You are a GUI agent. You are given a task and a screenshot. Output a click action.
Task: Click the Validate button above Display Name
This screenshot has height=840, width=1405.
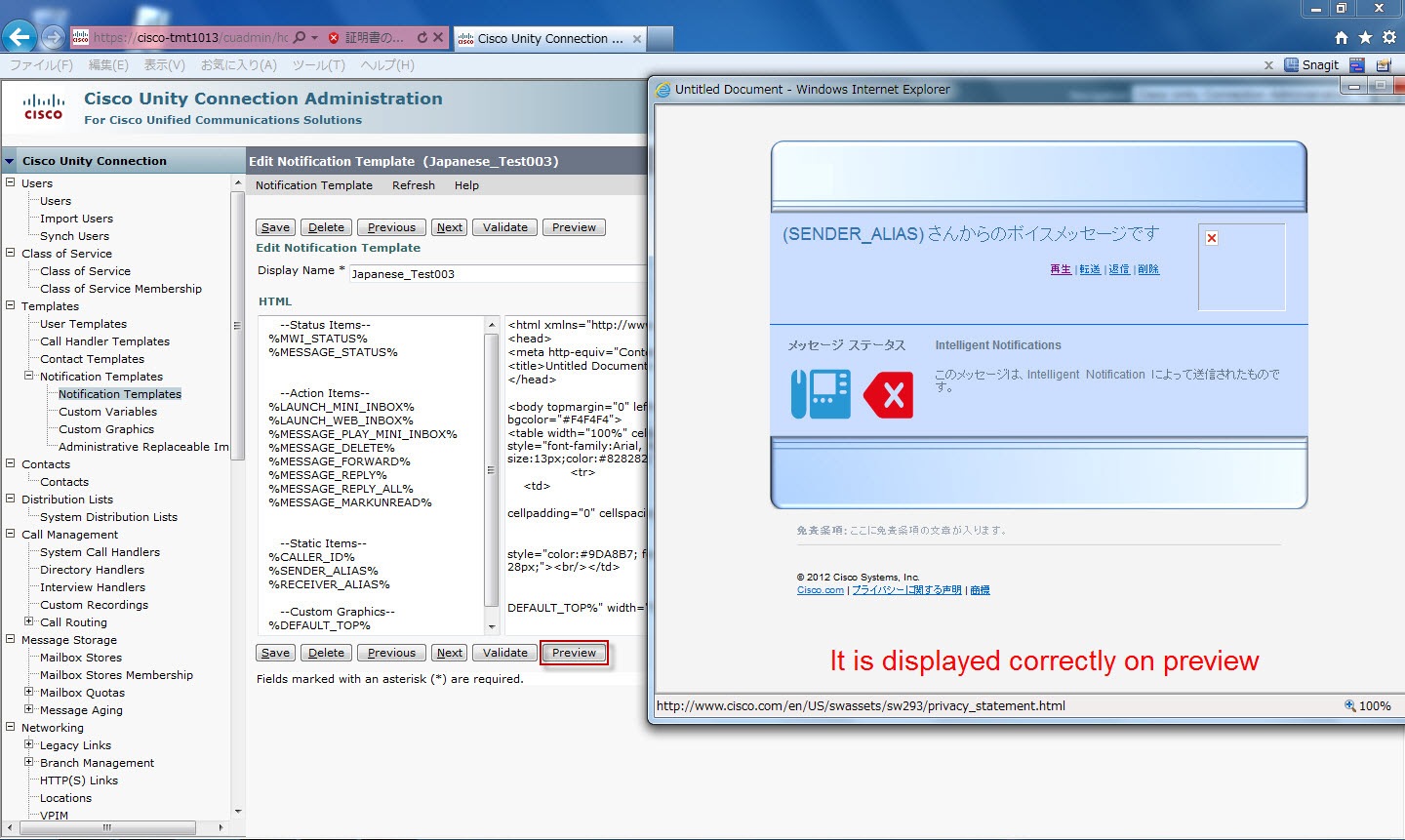pos(505,227)
